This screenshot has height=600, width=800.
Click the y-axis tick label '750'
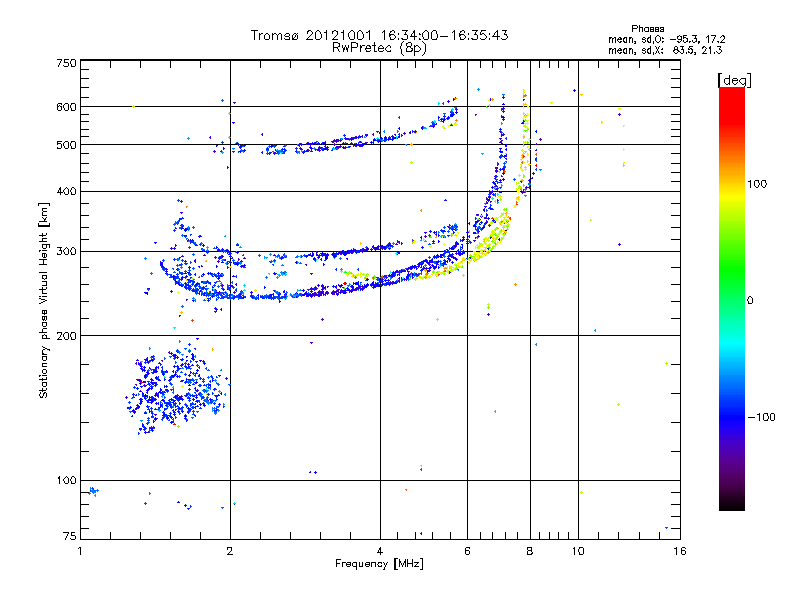66,63
